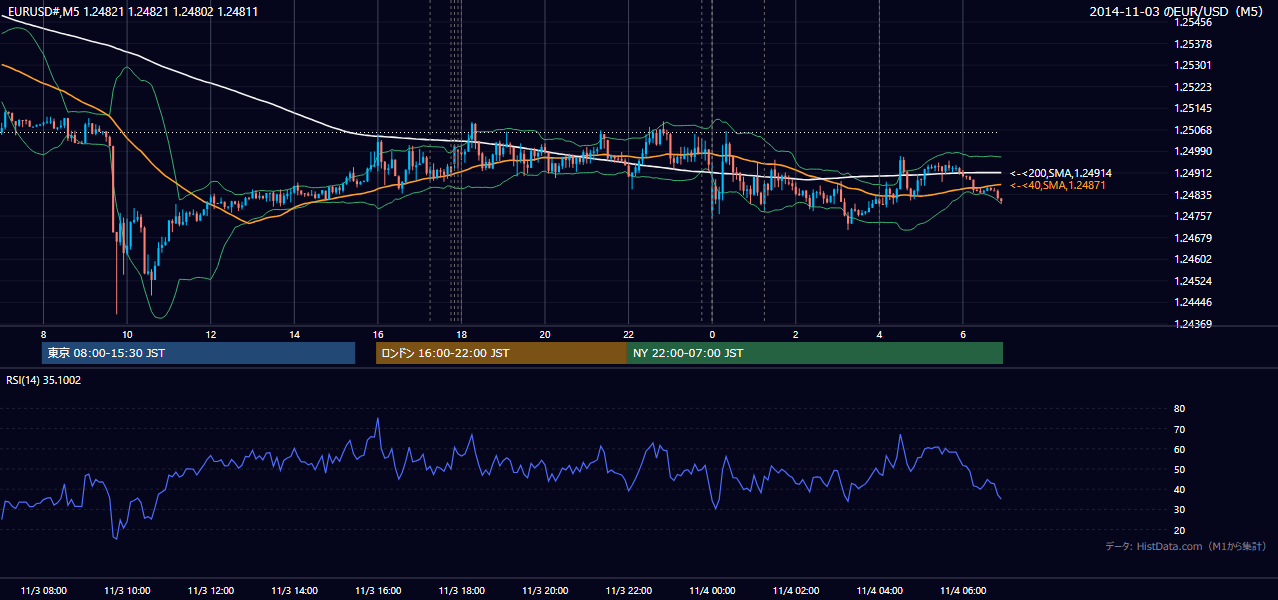Select the 東京 08:00-15:30 JST session bar
Viewport: 1278px width, 600px height.
[198, 353]
